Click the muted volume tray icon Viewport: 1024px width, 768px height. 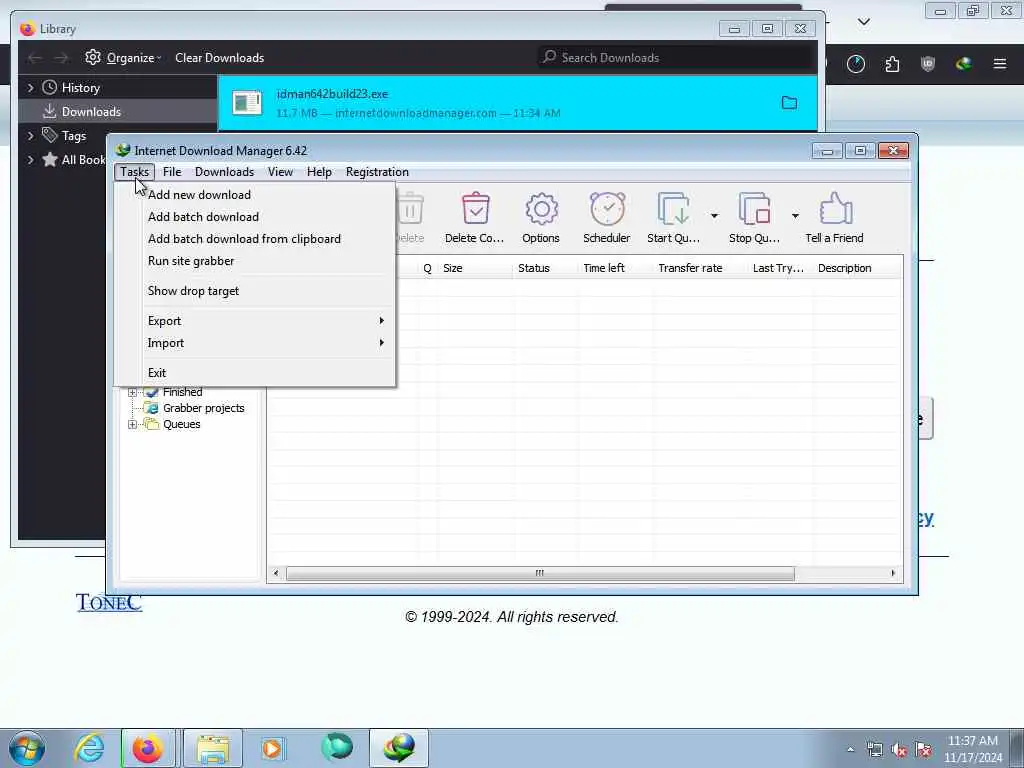(899, 750)
